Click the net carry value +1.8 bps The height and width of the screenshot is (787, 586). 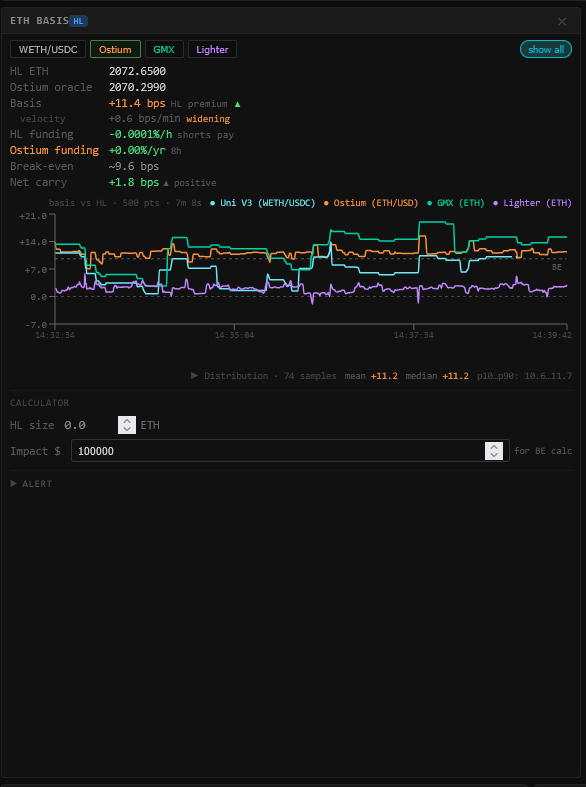click(134, 182)
